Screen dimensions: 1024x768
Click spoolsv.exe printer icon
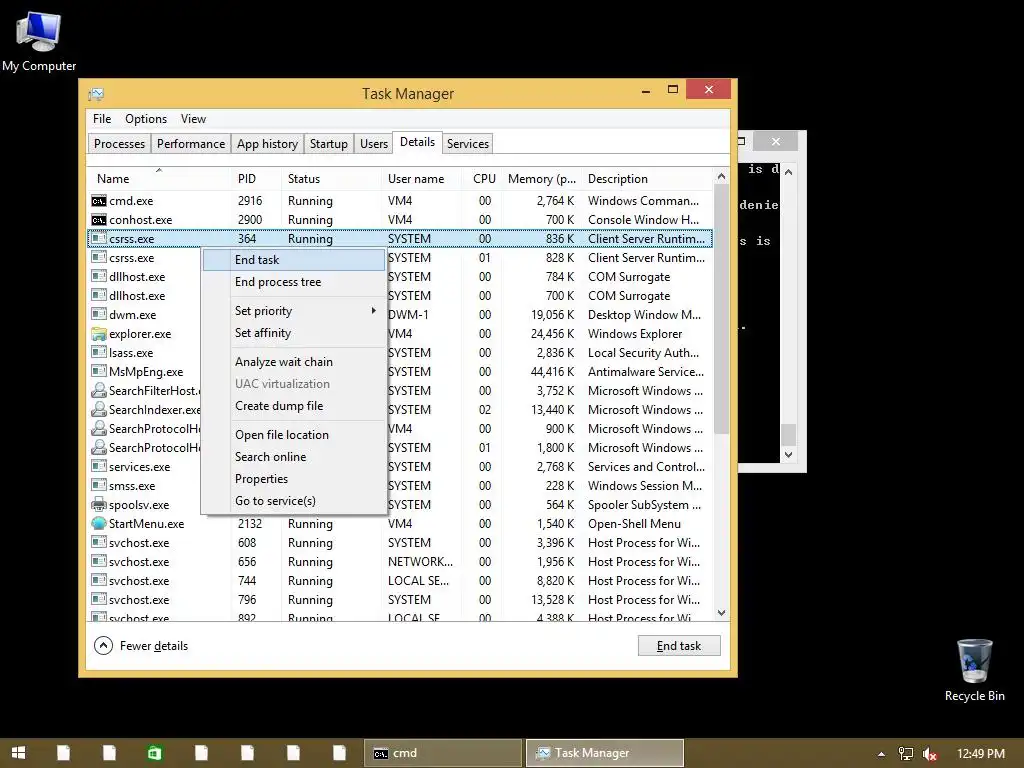(99, 504)
